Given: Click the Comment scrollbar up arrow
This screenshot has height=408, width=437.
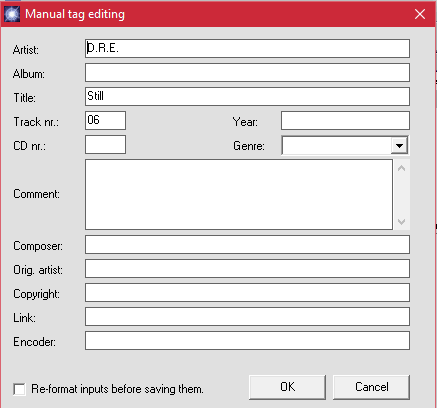Looking at the screenshot, I should coord(401,168).
